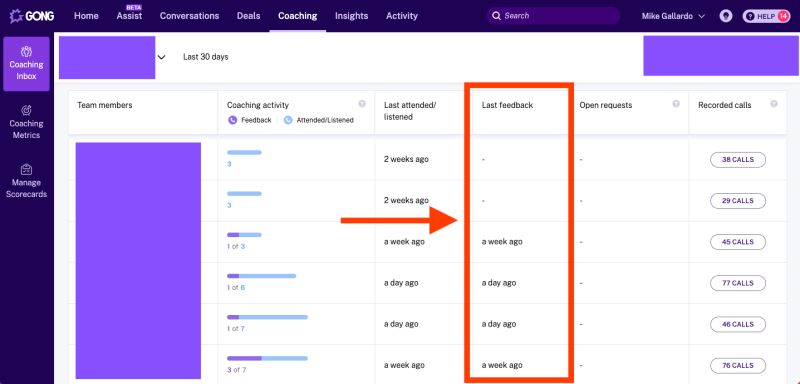The height and width of the screenshot is (384, 800).
Task: Switch to the Deals tab
Action: (248, 16)
